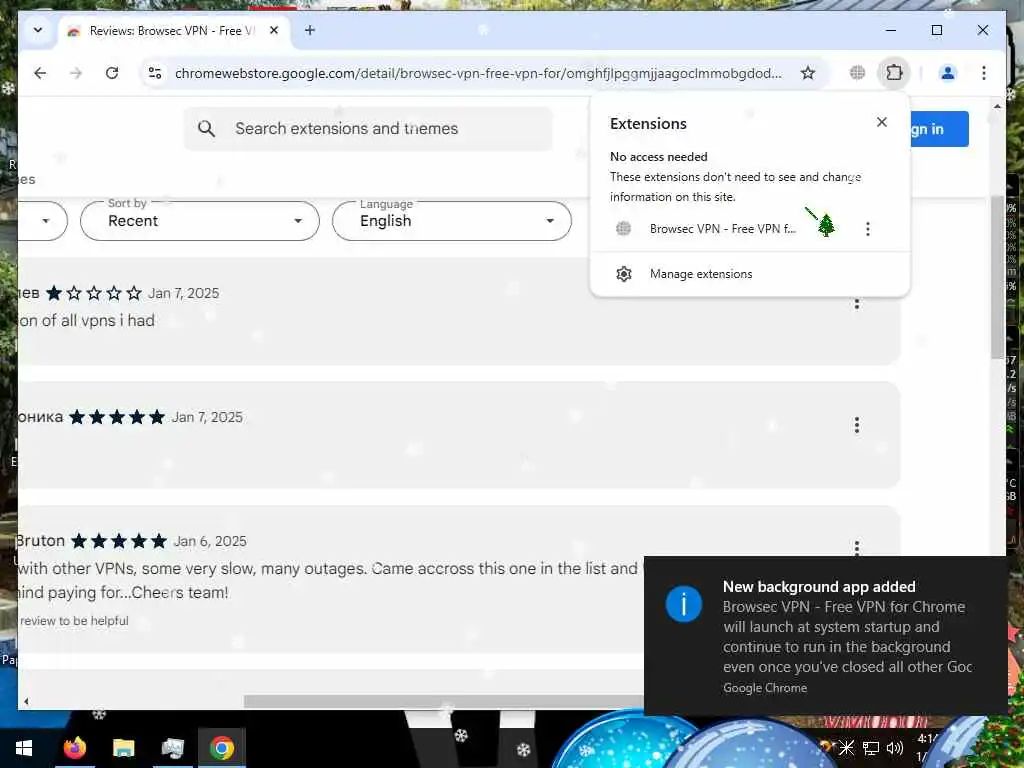Click the Browsec globe icon in toolbar
The width and height of the screenshot is (1024, 768).
coord(857,72)
